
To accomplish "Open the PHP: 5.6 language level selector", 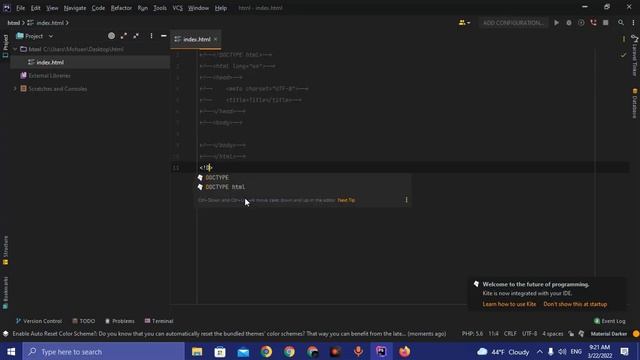I will point(472,333).
